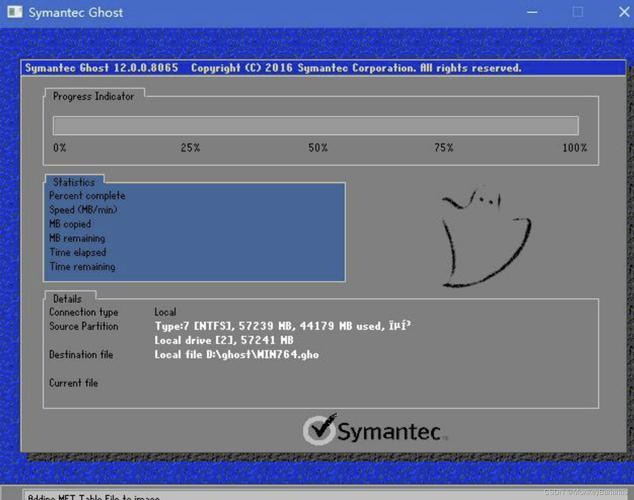This screenshot has height=500, width=634.
Task: Click the 0% progress mark
Action: [x=59, y=148]
